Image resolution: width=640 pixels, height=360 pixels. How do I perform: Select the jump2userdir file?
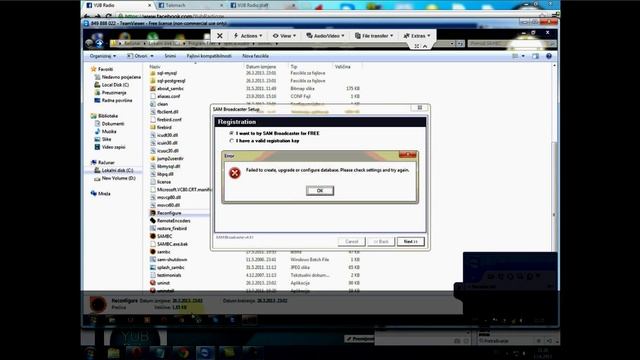tap(167, 158)
